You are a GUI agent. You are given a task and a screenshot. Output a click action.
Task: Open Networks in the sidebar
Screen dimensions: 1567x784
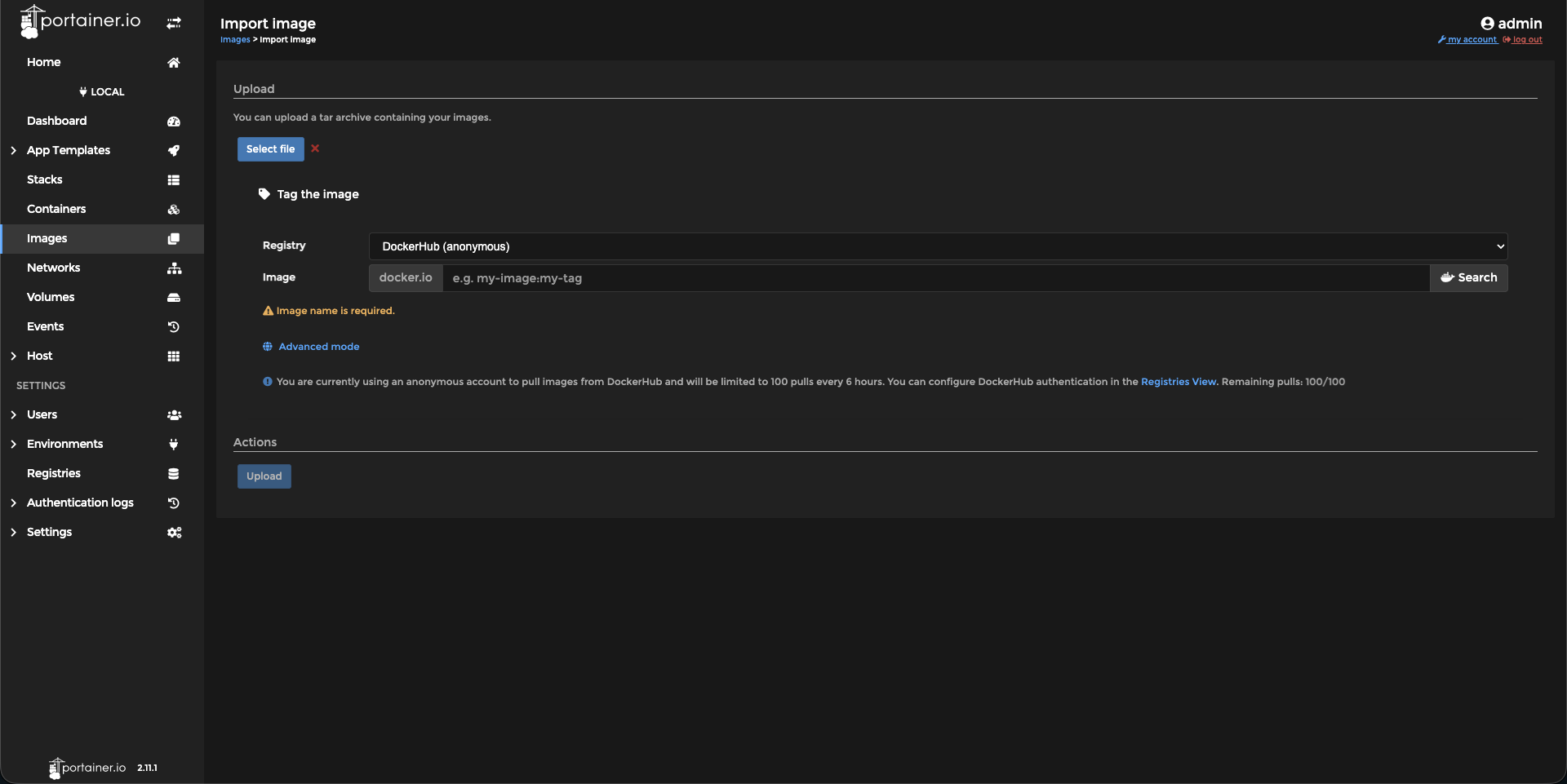102,268
